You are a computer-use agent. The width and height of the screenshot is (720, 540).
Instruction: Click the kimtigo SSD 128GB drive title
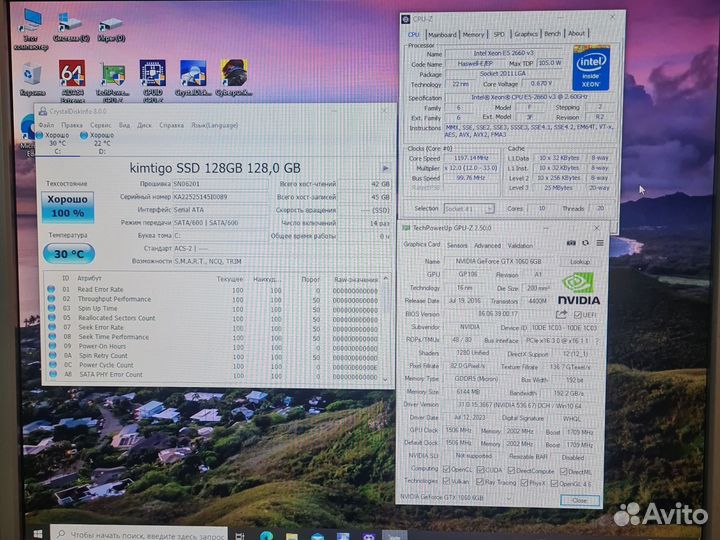[x=215, y=169]
